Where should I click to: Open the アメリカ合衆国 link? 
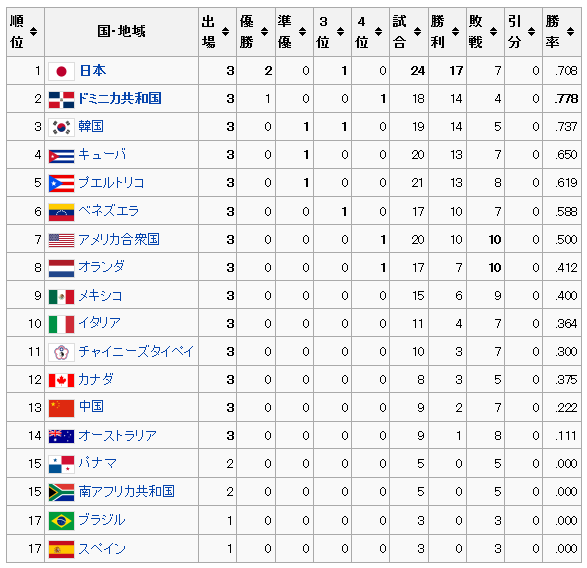point(119,239)
